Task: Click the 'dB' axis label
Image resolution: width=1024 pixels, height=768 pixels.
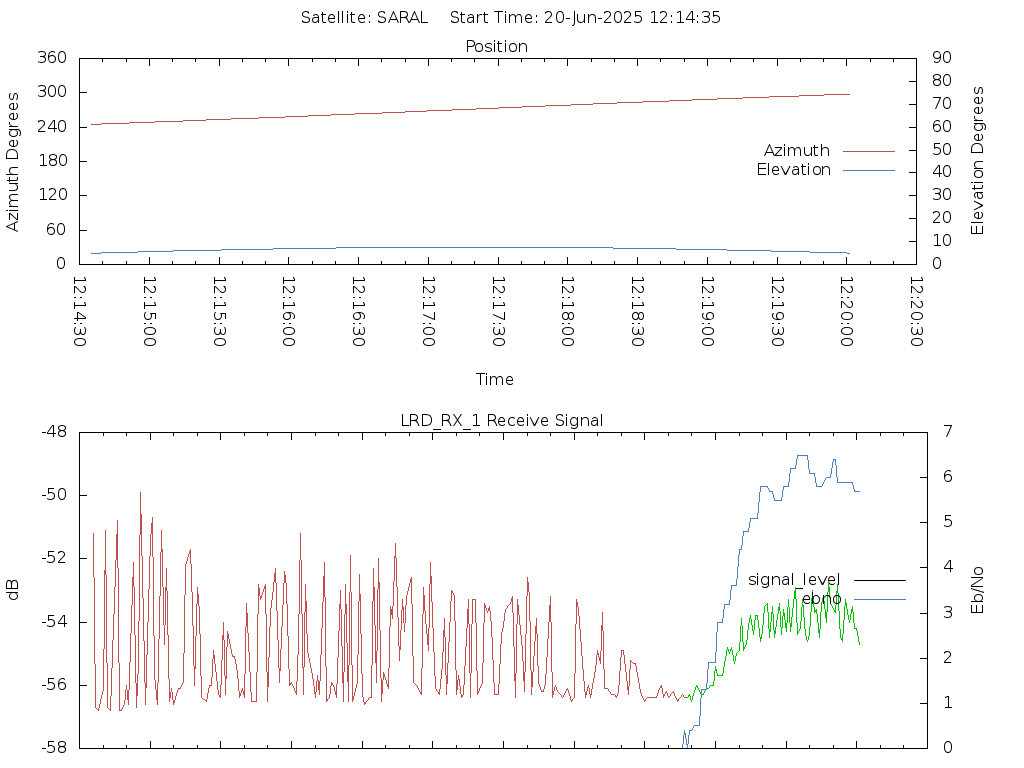Action: click(12, 590)
